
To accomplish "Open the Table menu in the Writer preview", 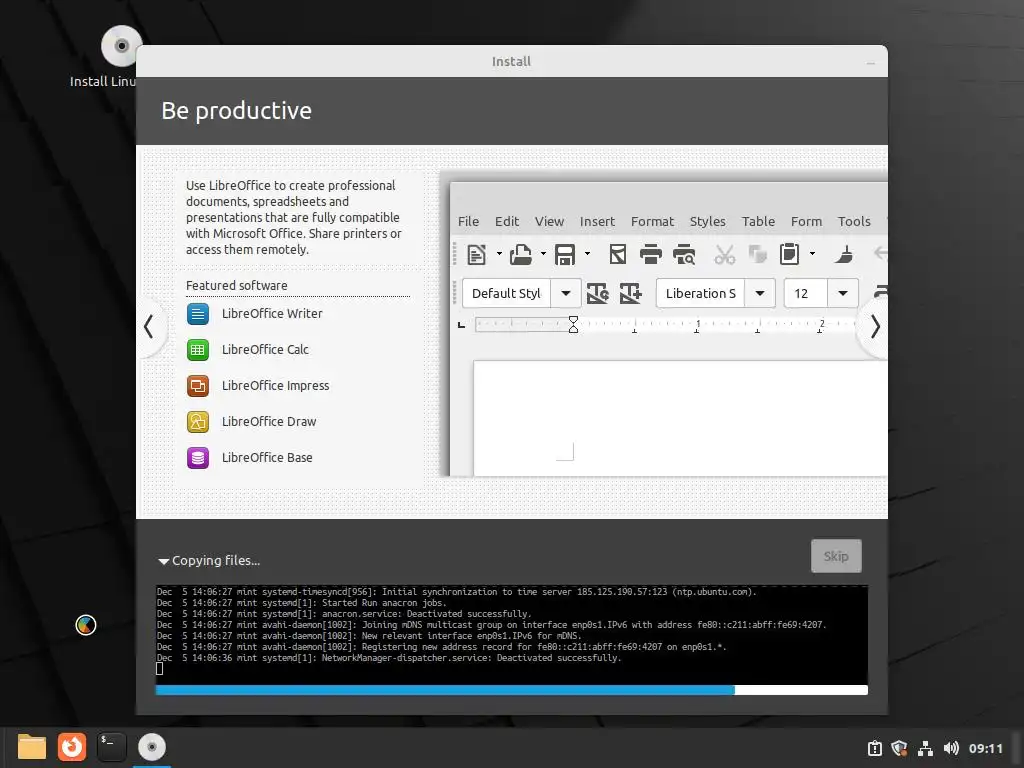I will [758, 221].
